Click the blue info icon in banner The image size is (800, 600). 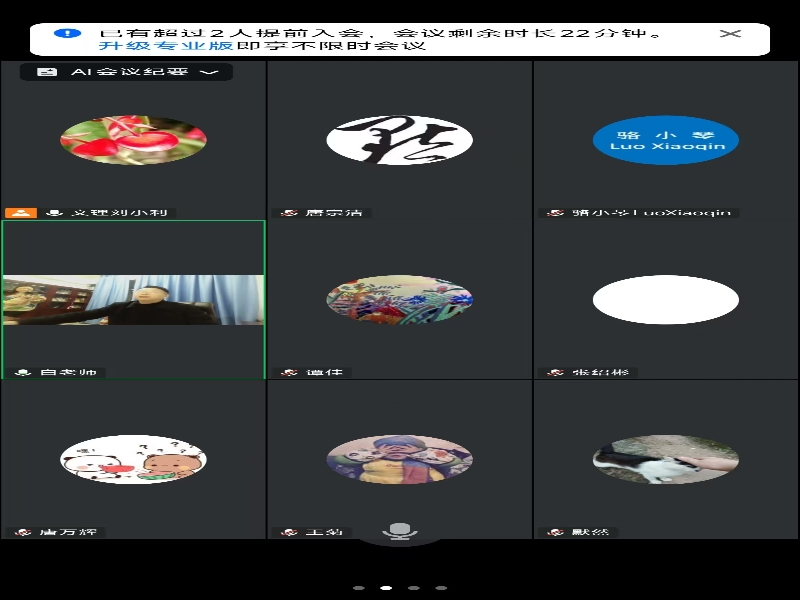pos(66,33)
